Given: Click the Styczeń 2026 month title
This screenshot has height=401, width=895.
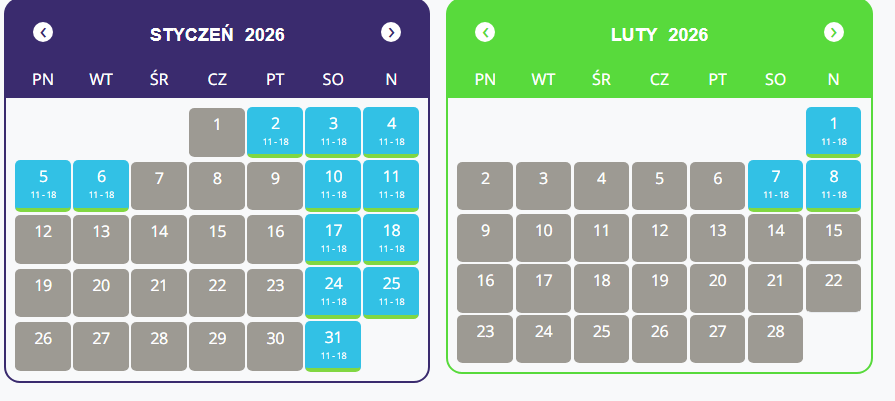Looking at the screenshot, I should click(217, 35).
